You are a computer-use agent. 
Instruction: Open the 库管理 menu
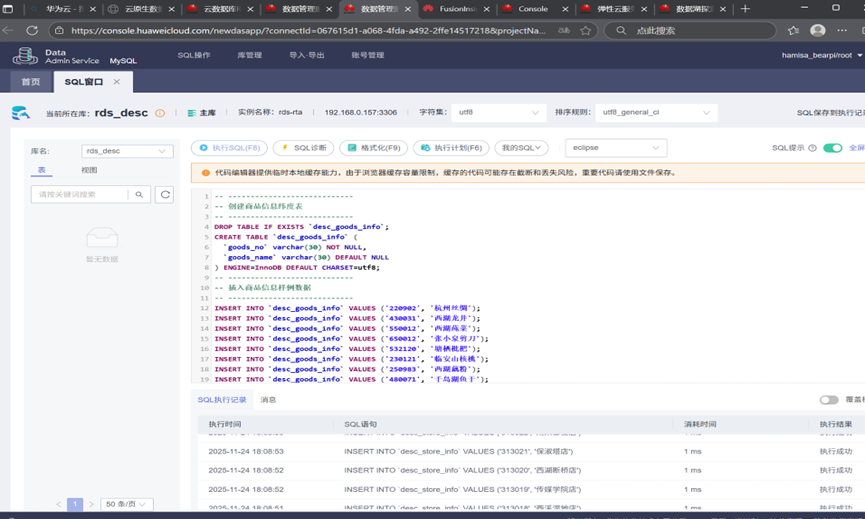click(250, 55)
